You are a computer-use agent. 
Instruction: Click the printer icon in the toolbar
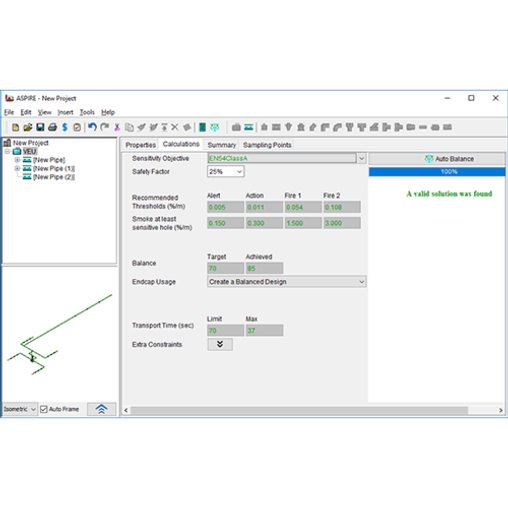(52, 127)
